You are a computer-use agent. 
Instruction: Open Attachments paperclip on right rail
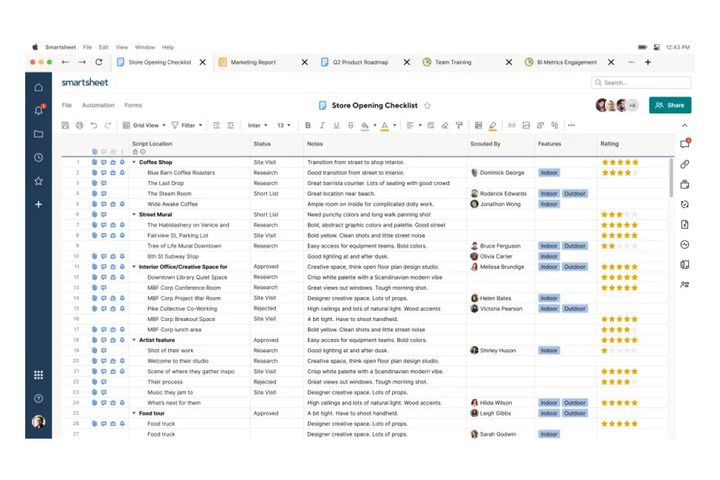[x=685, y=164]
